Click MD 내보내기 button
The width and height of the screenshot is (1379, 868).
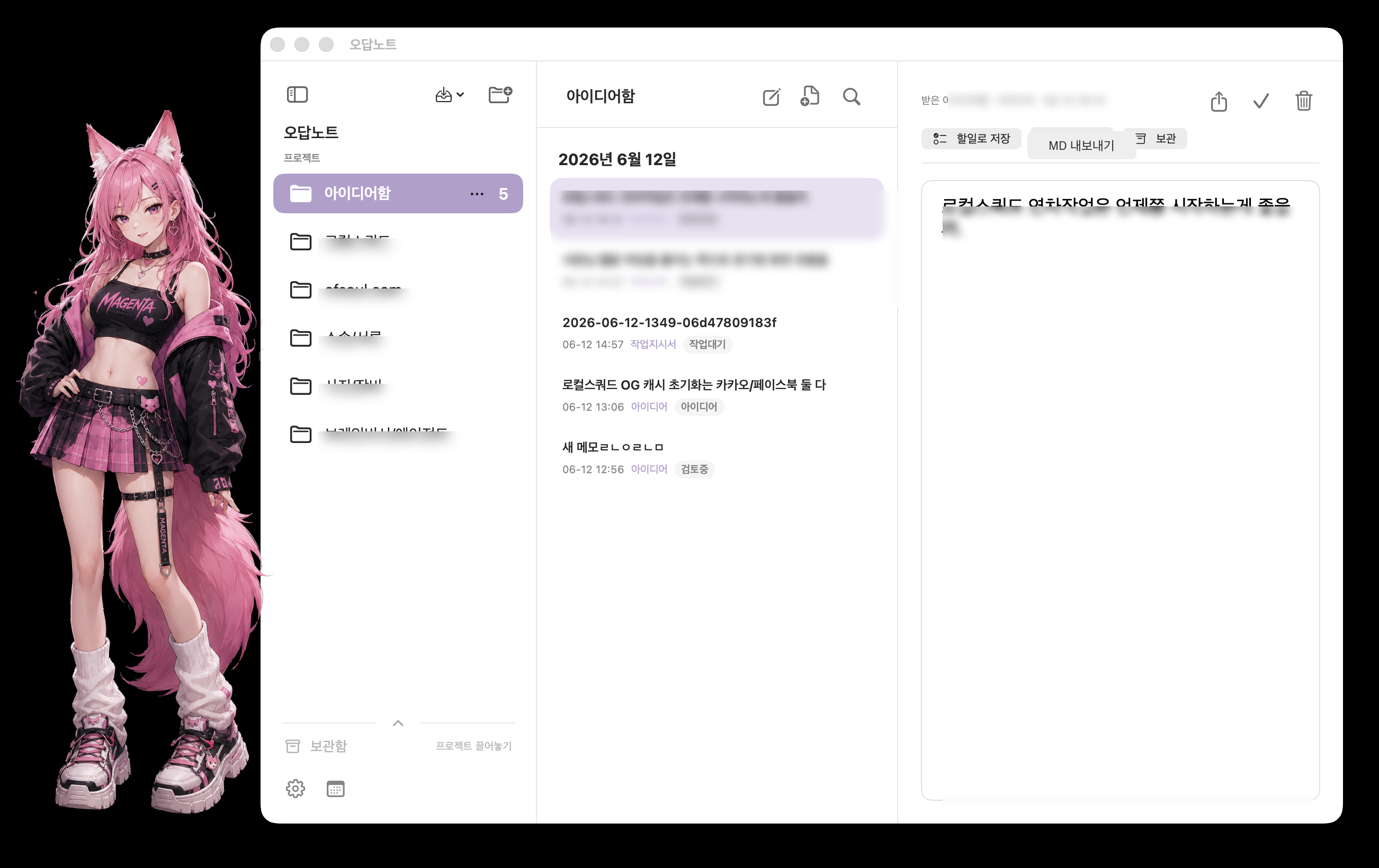[1081, 146]
